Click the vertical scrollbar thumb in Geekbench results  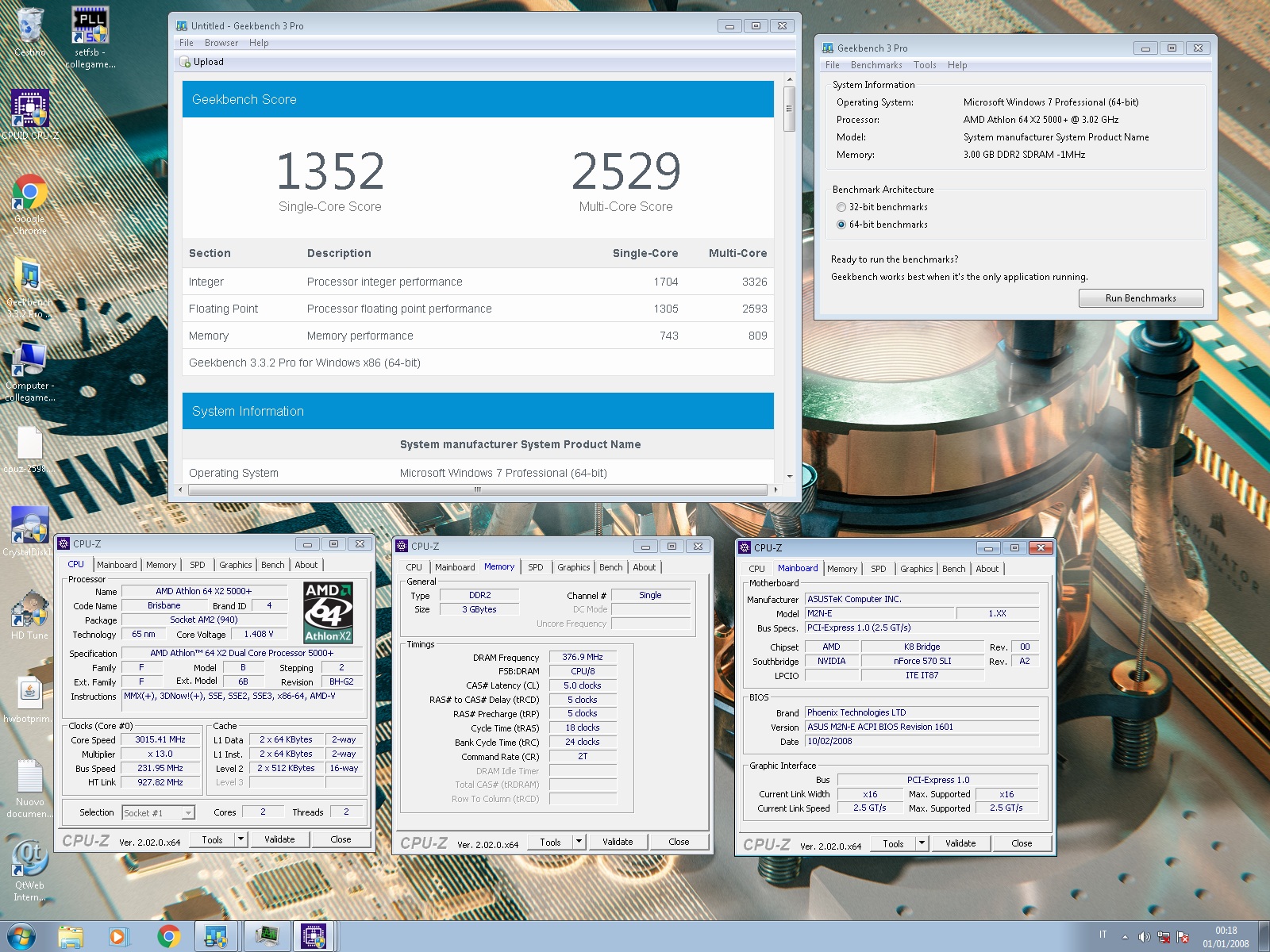789,108
